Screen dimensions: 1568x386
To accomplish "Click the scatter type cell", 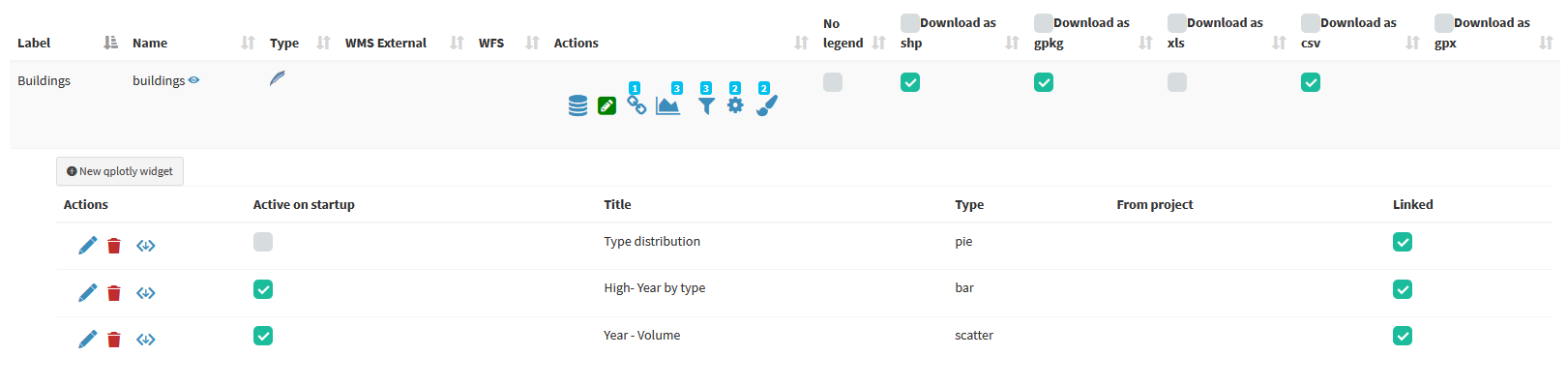I will (x=974, y=335).
